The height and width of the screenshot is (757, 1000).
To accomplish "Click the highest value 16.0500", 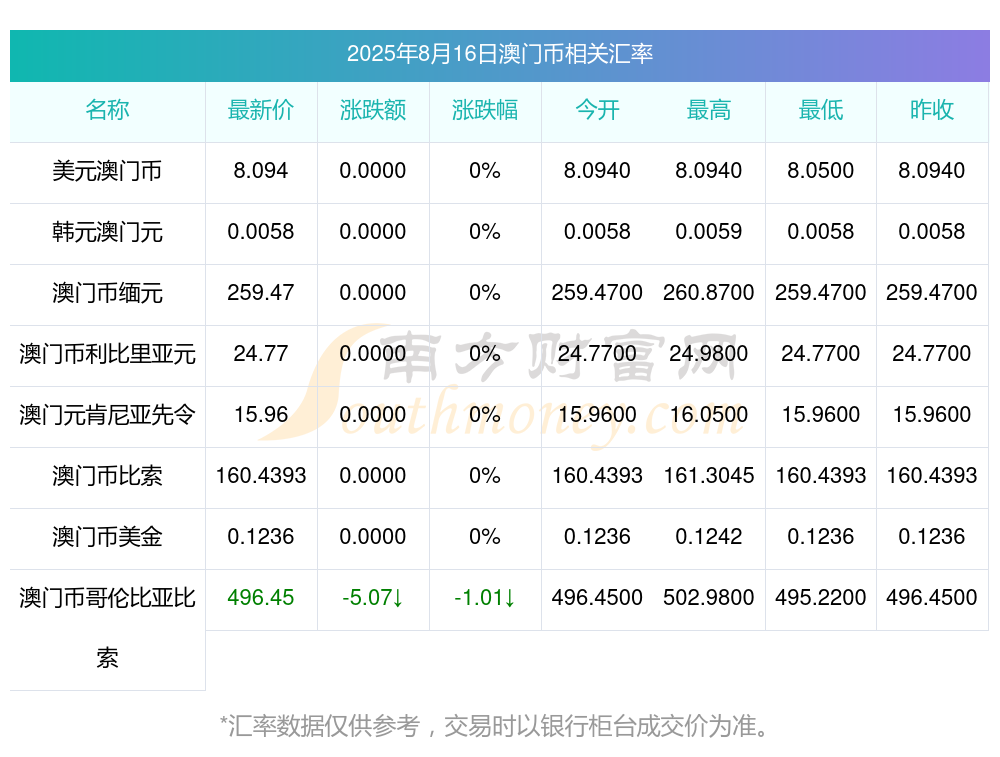I will (709, 415).
